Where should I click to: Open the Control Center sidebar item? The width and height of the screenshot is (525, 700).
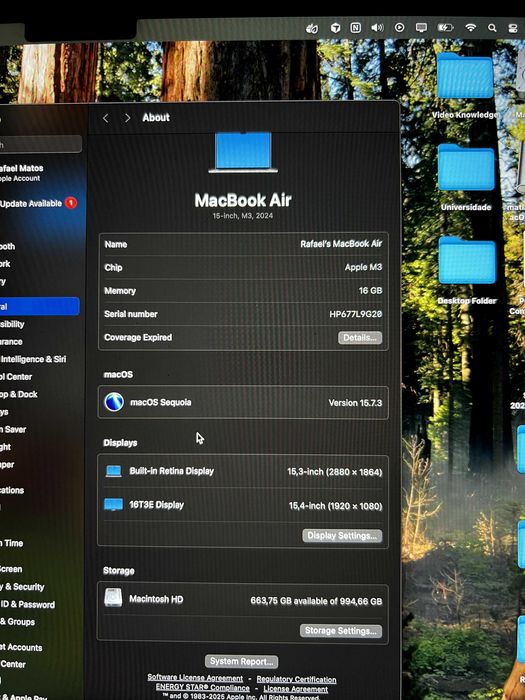click(x=16, y=377)
